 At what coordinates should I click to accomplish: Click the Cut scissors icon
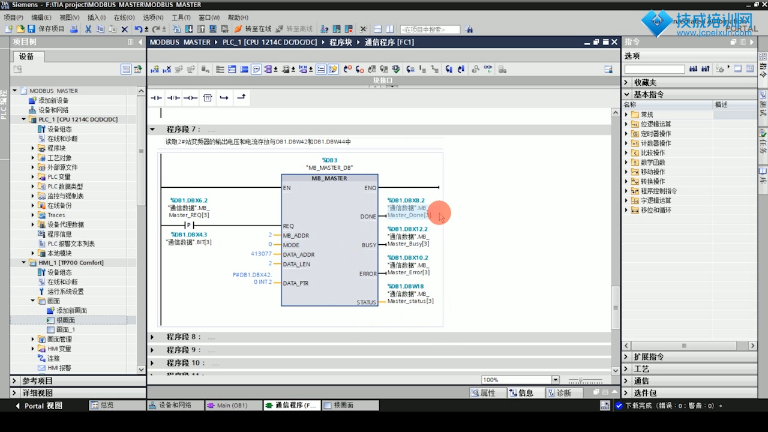(88, 29)
